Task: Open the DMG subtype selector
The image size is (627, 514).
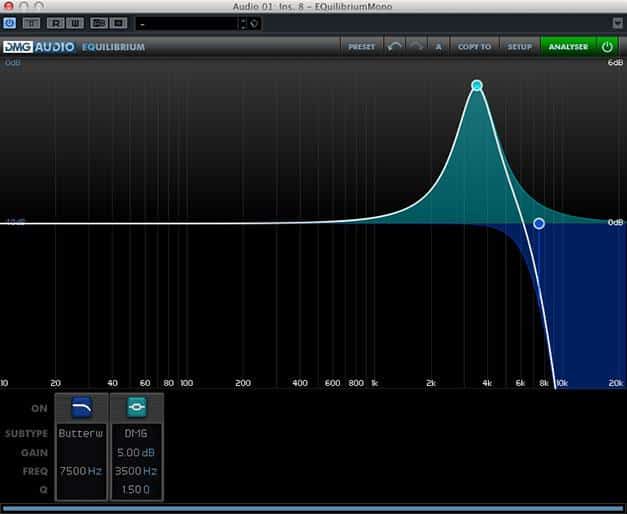Action: pos(136,433)
